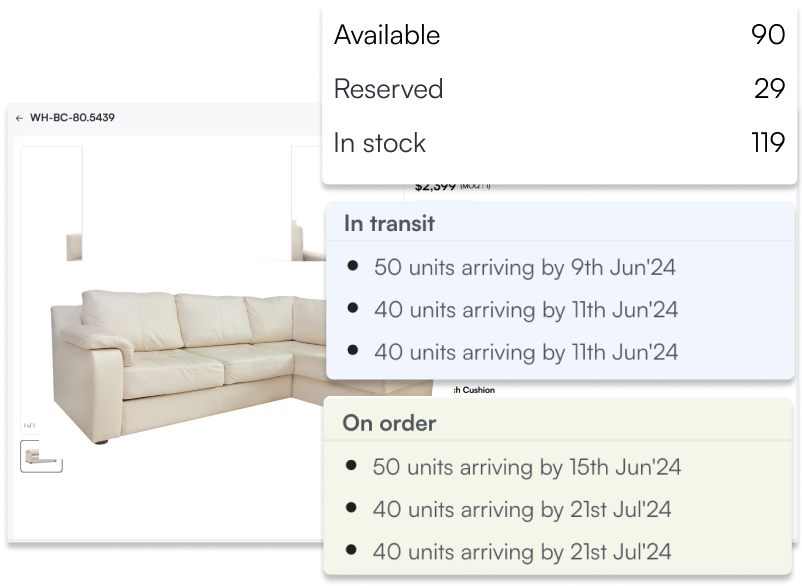Screen dimensions: 802x586
Task: Select 50 units arriving by 15th Jun'24
Action: [x=526, y=467]
